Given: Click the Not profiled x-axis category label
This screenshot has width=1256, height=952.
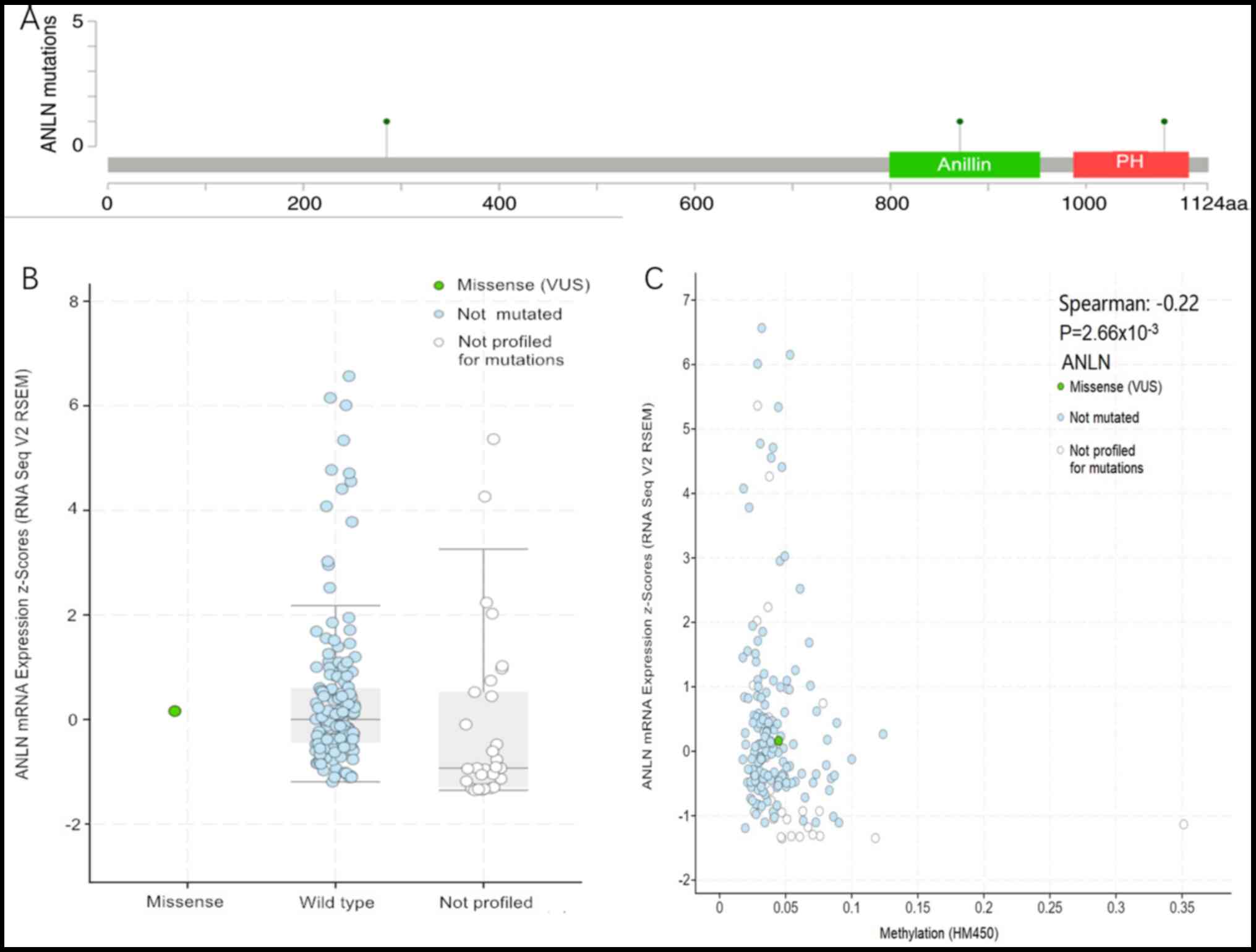Looking at the screenshot, I should [485, 902].
